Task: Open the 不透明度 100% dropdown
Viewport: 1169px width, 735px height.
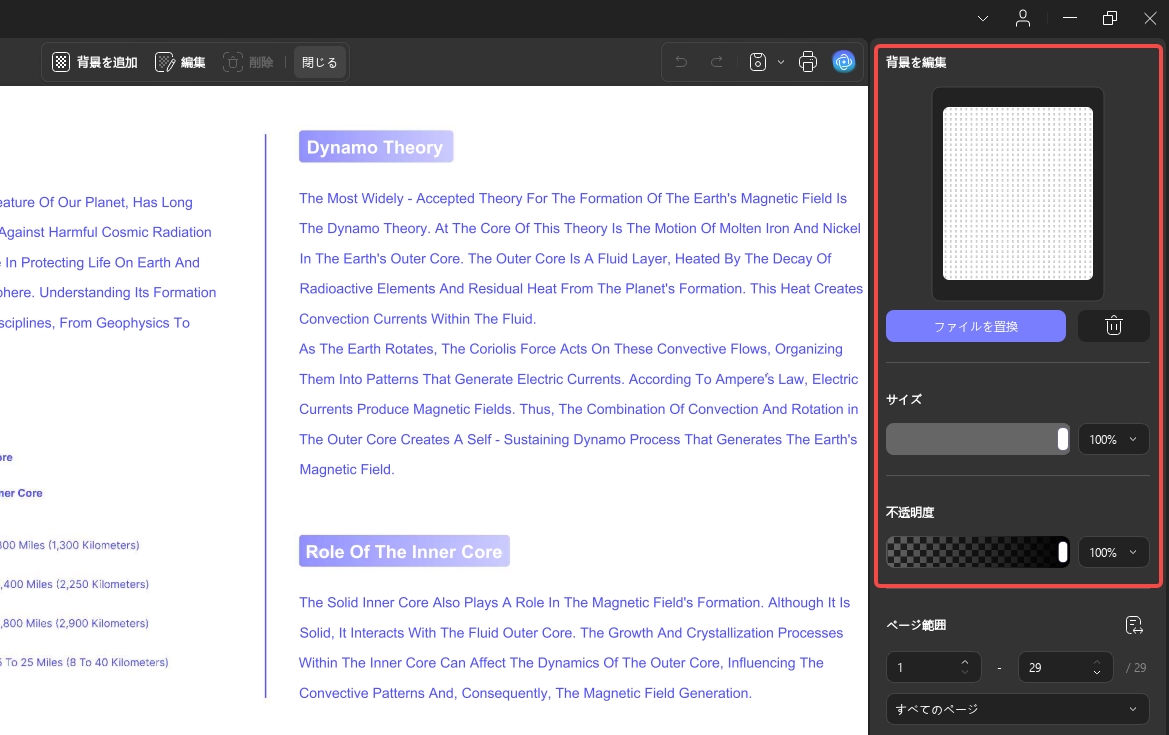Action: [1113, 552]
